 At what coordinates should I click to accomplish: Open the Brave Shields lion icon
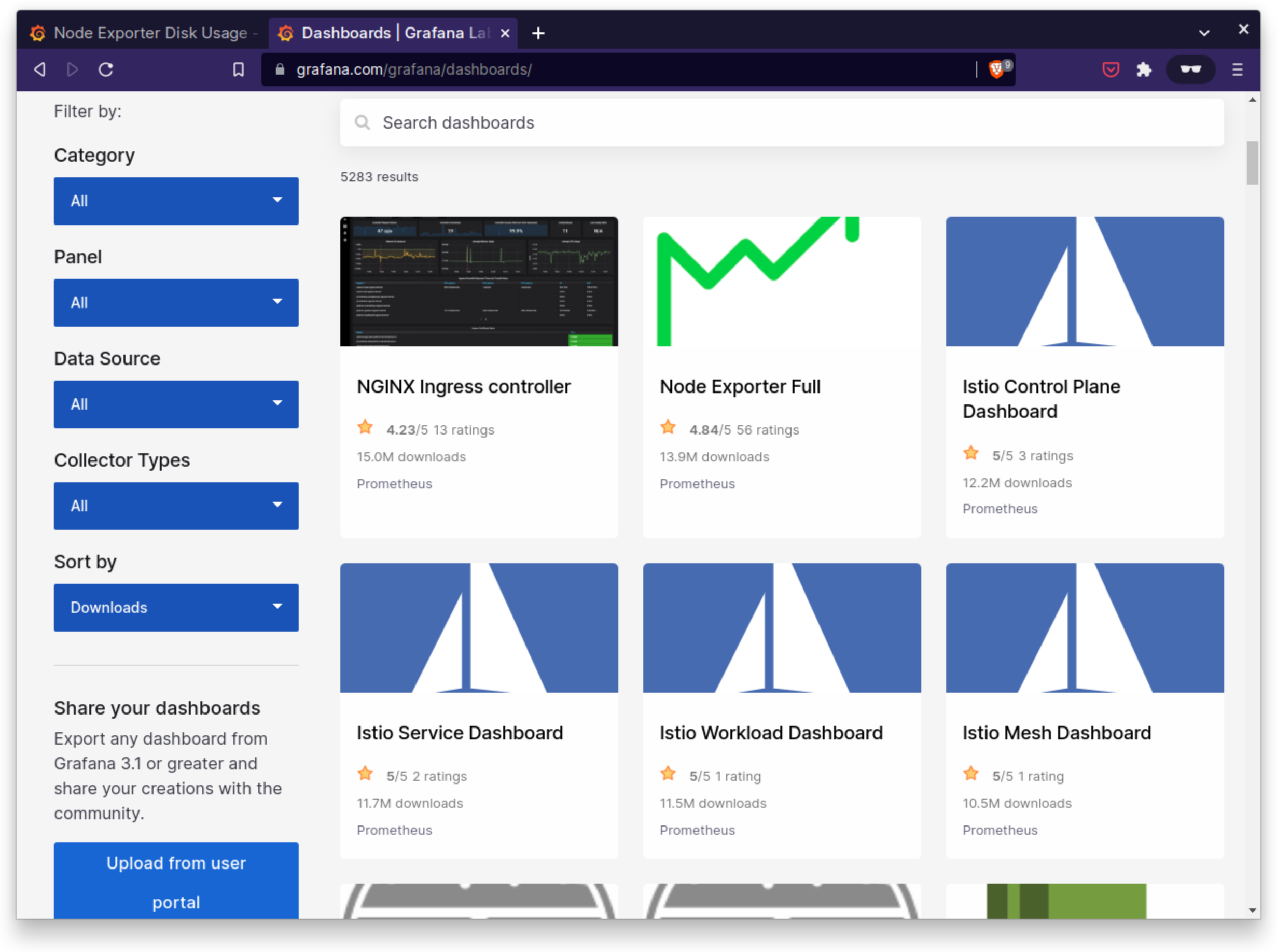(x=996, y=69)
